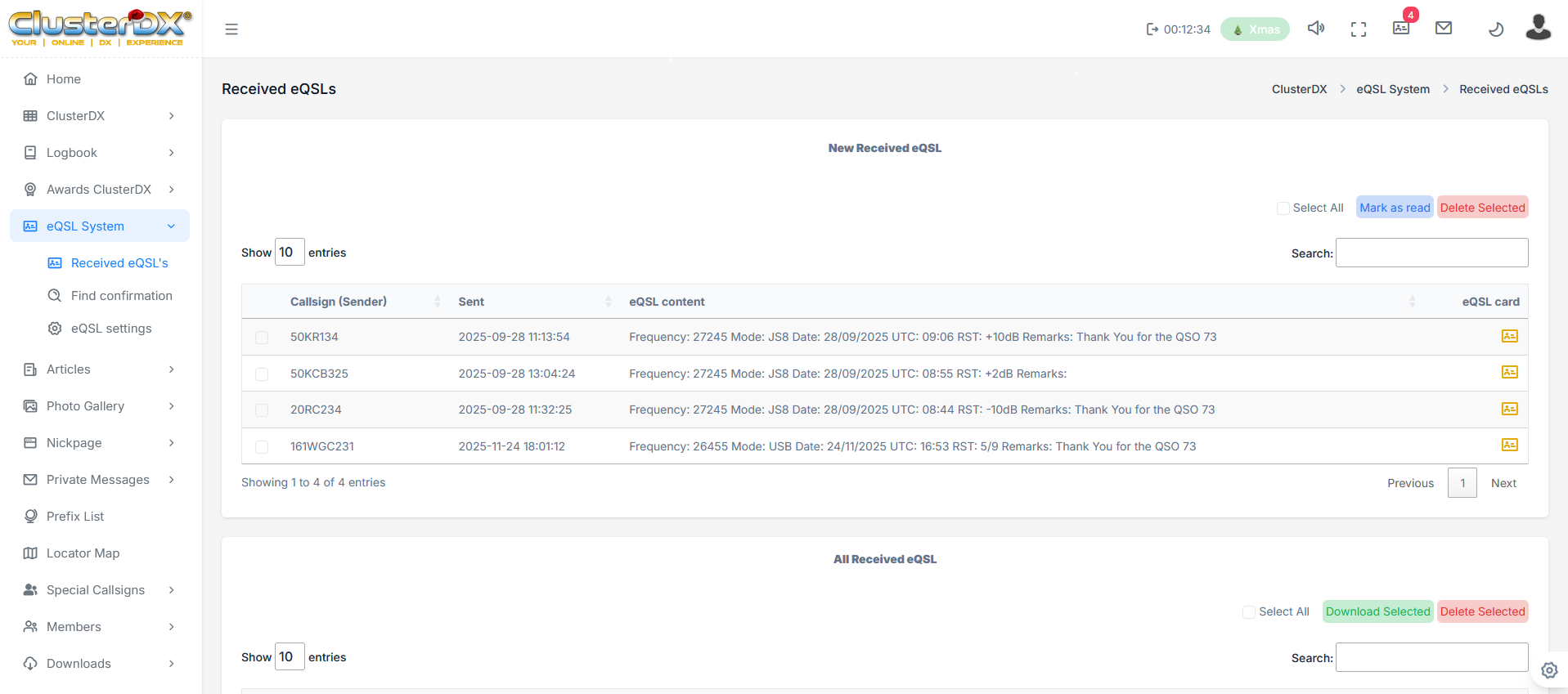The height and width of the screenshot is (694, 1568).
Task: Expand Awards ClusterDX submenu
Action: 100,190
